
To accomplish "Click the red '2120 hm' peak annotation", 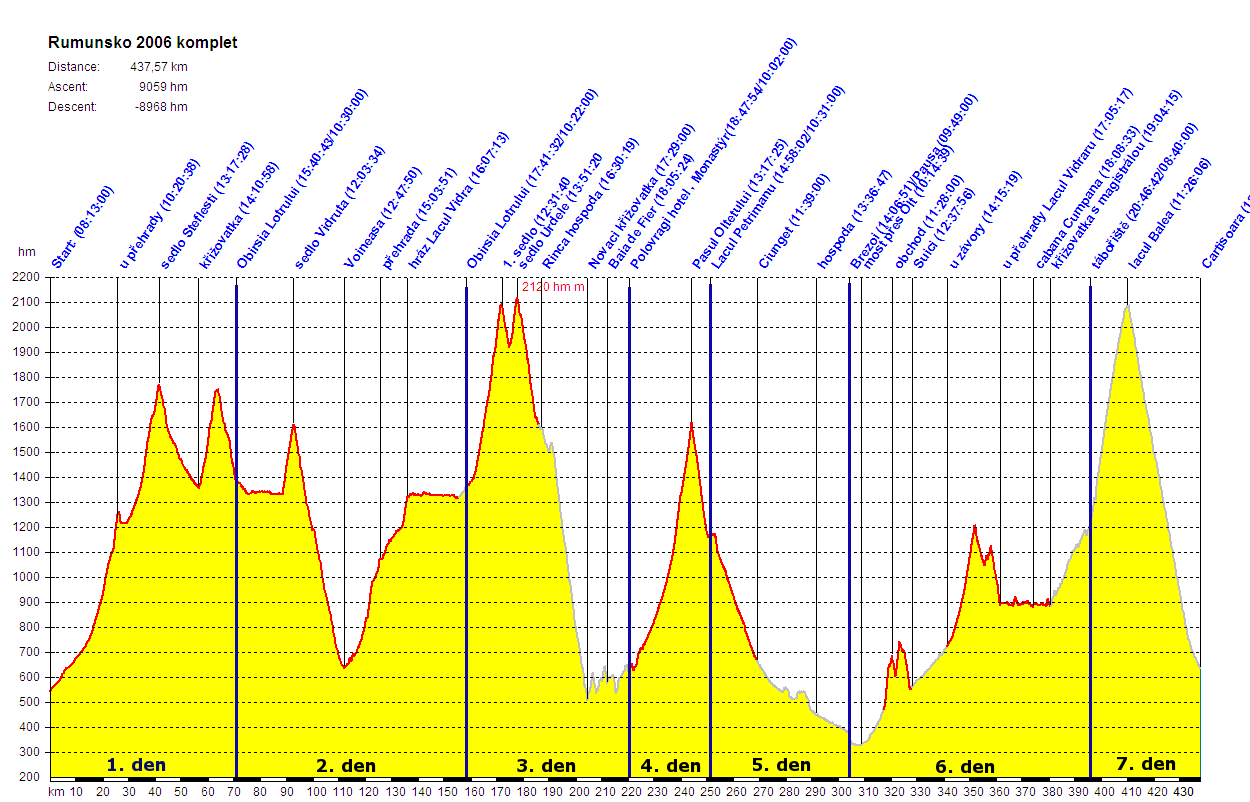I will pyautogui.click(x=553, y=287).
